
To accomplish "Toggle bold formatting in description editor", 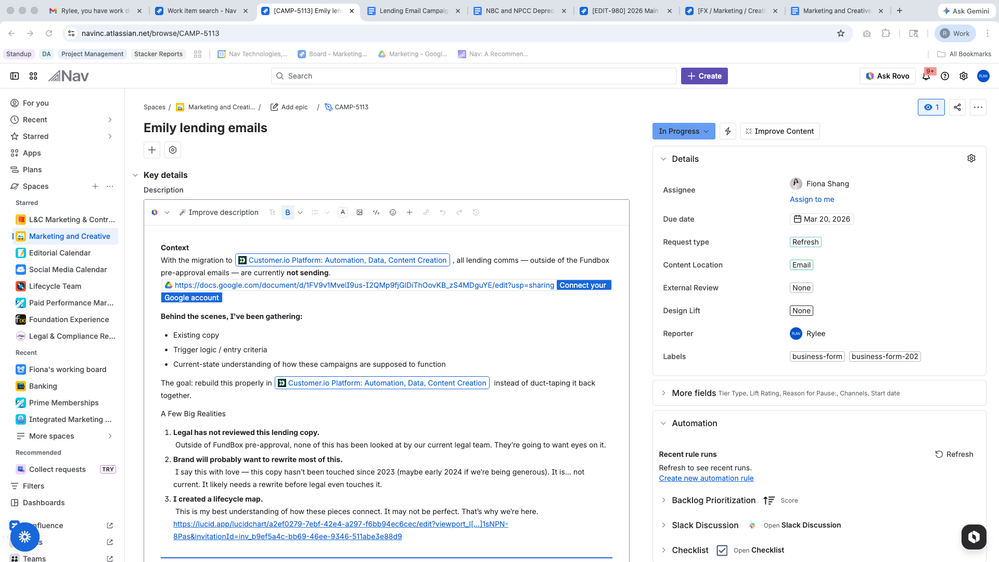I will pos(287,212).
